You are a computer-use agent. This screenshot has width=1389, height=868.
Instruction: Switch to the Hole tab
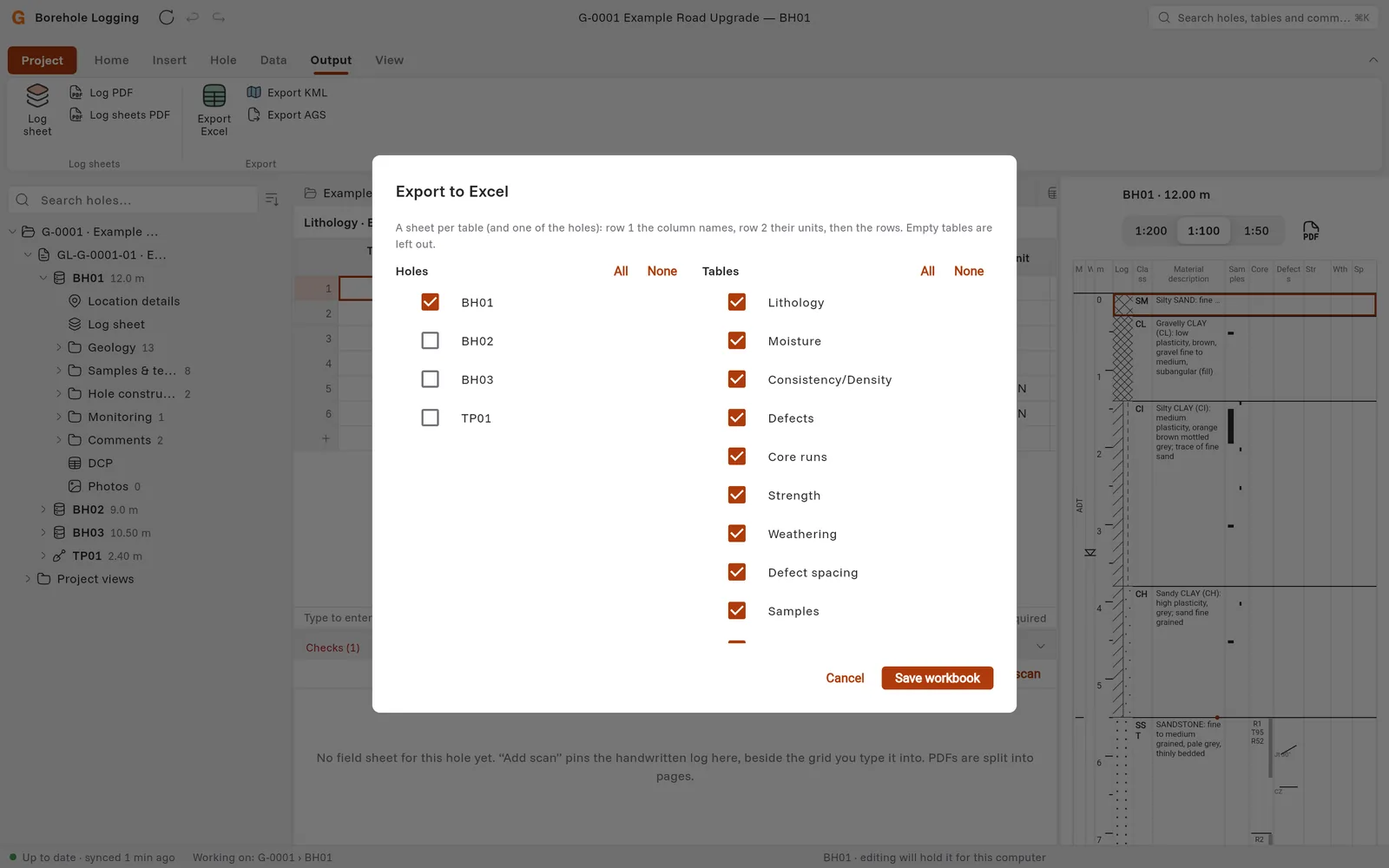click(223, 60)
